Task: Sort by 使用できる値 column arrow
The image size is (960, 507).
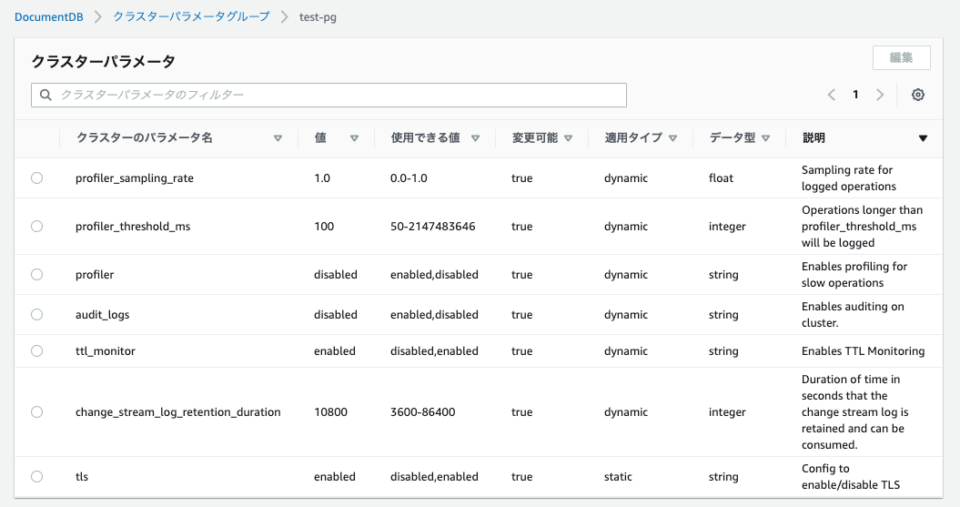Action: tap(475, 138)
